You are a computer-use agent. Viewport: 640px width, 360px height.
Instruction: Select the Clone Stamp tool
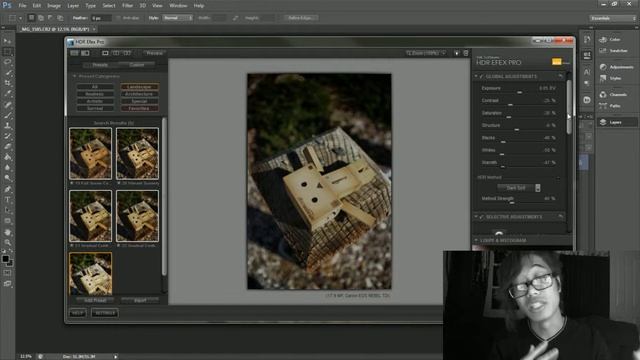click(7, 125)
